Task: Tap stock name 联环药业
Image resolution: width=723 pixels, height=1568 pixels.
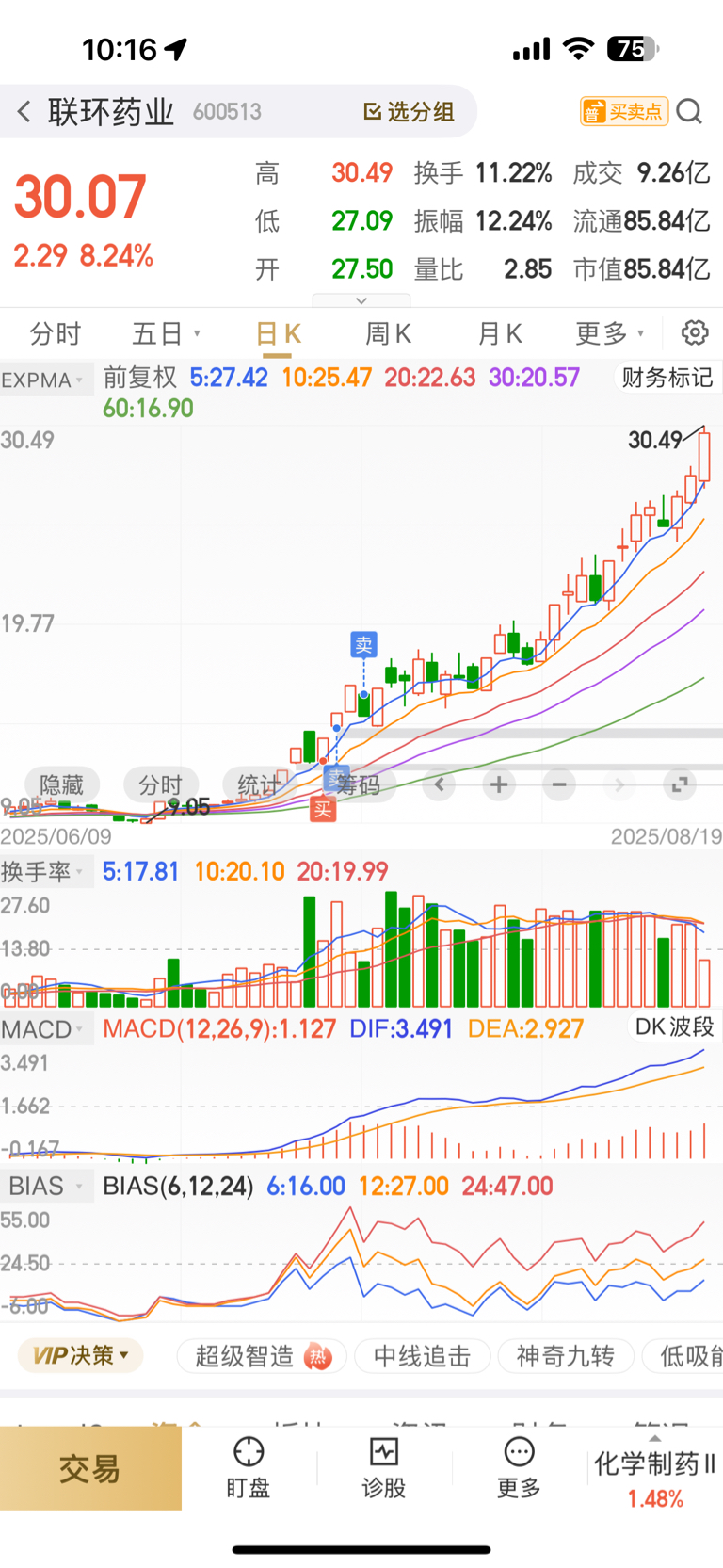Action: pyautogui.click(x=111, y=112)
